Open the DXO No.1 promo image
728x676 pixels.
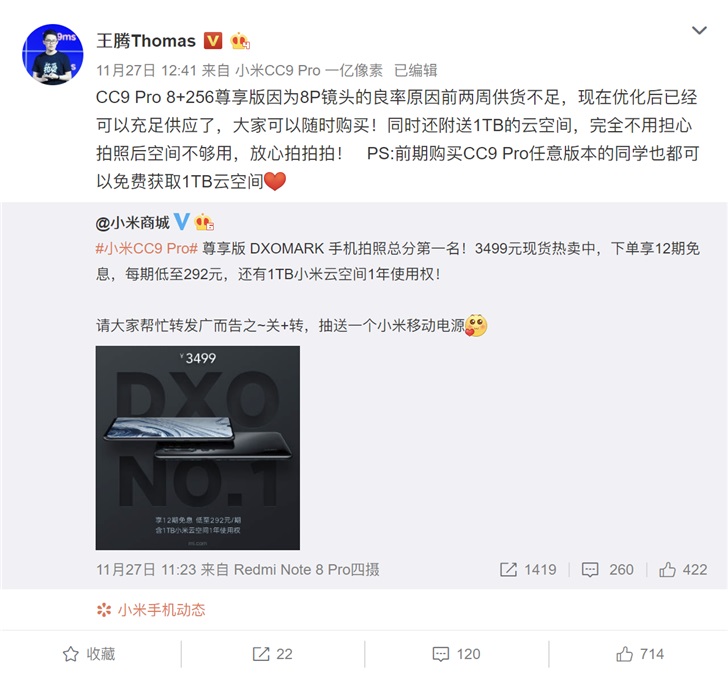click(x=198, y=448)
